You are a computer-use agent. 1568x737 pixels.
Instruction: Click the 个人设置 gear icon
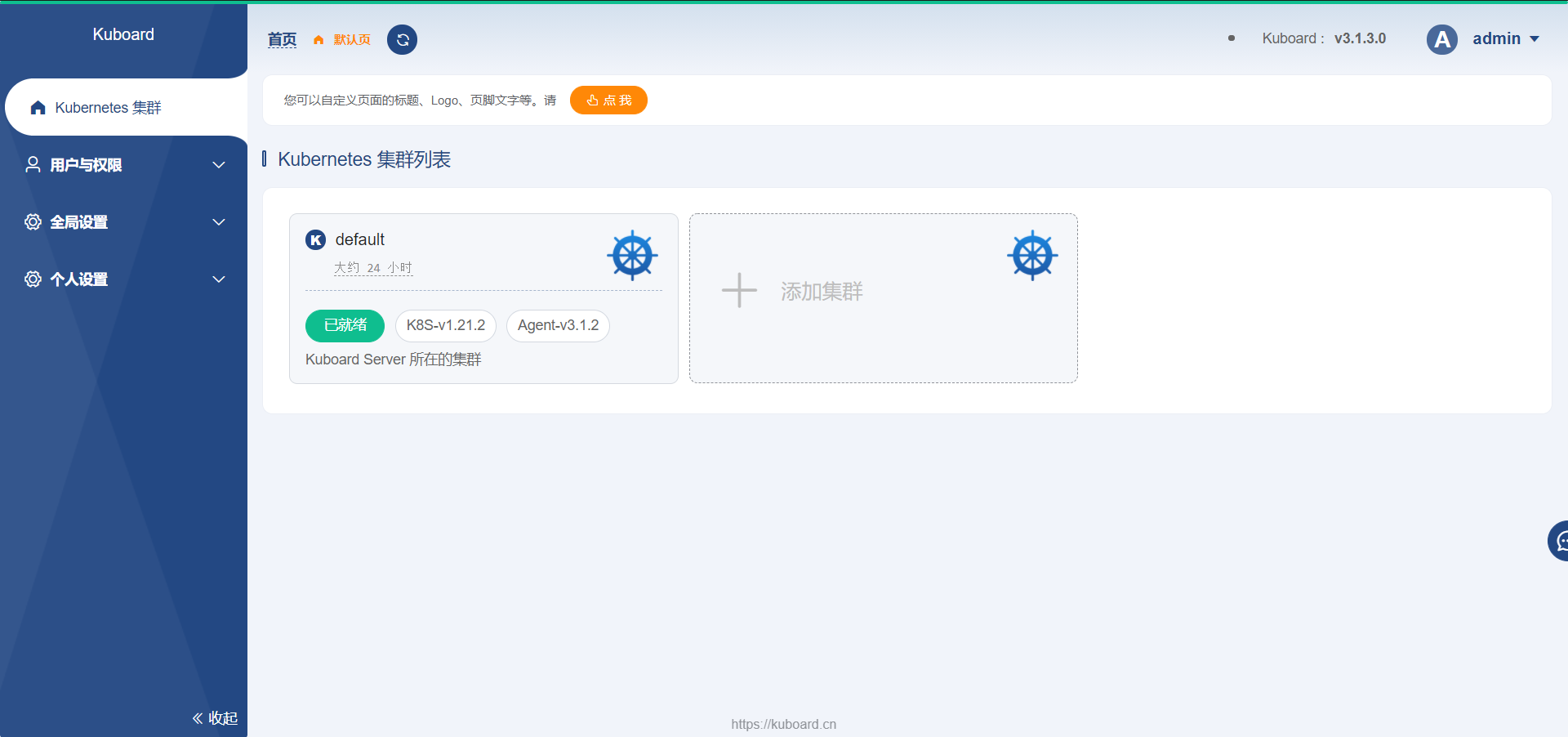[x=33, y=279]
